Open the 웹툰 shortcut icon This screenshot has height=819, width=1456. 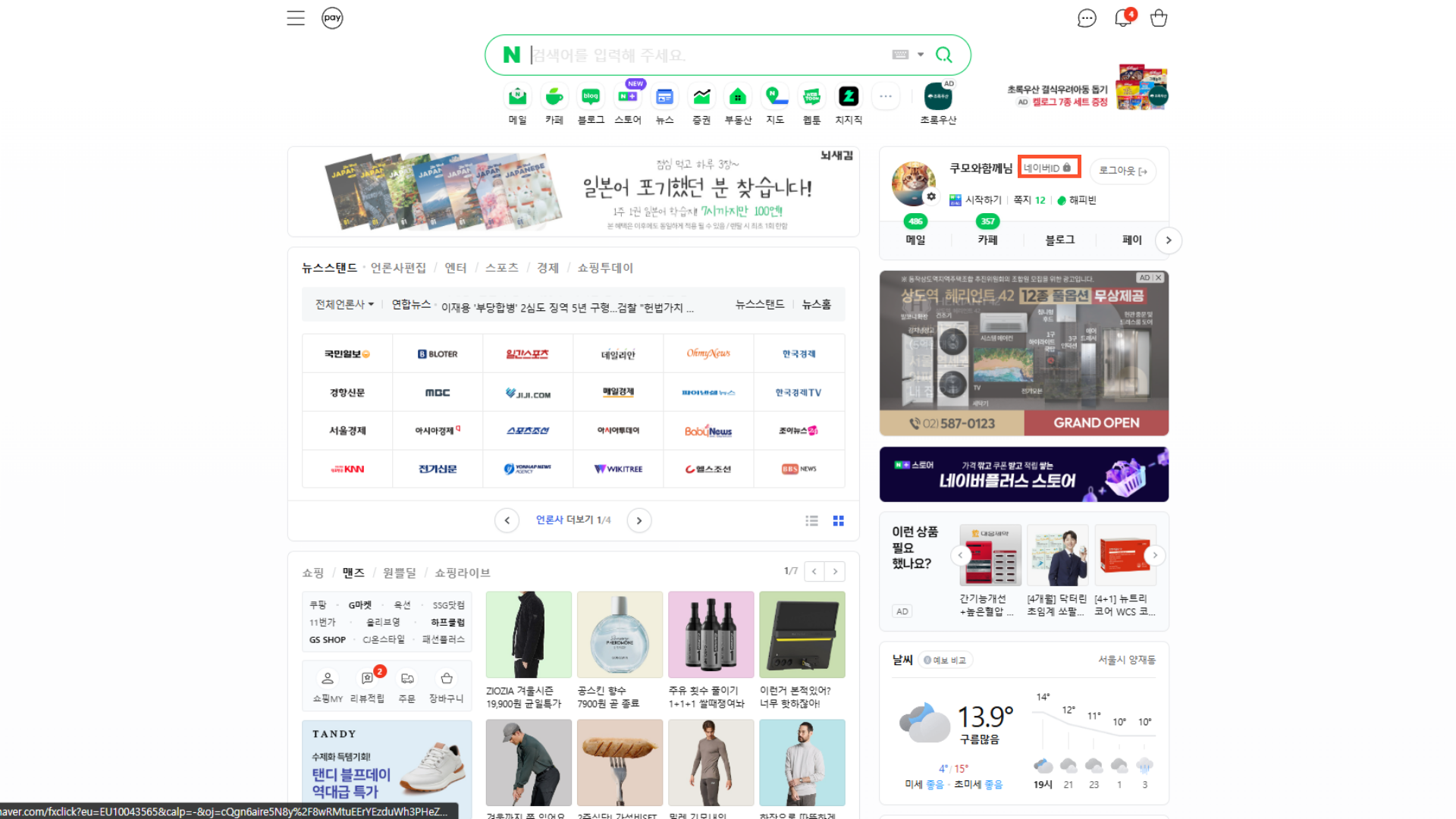click(x=811, y=96)
